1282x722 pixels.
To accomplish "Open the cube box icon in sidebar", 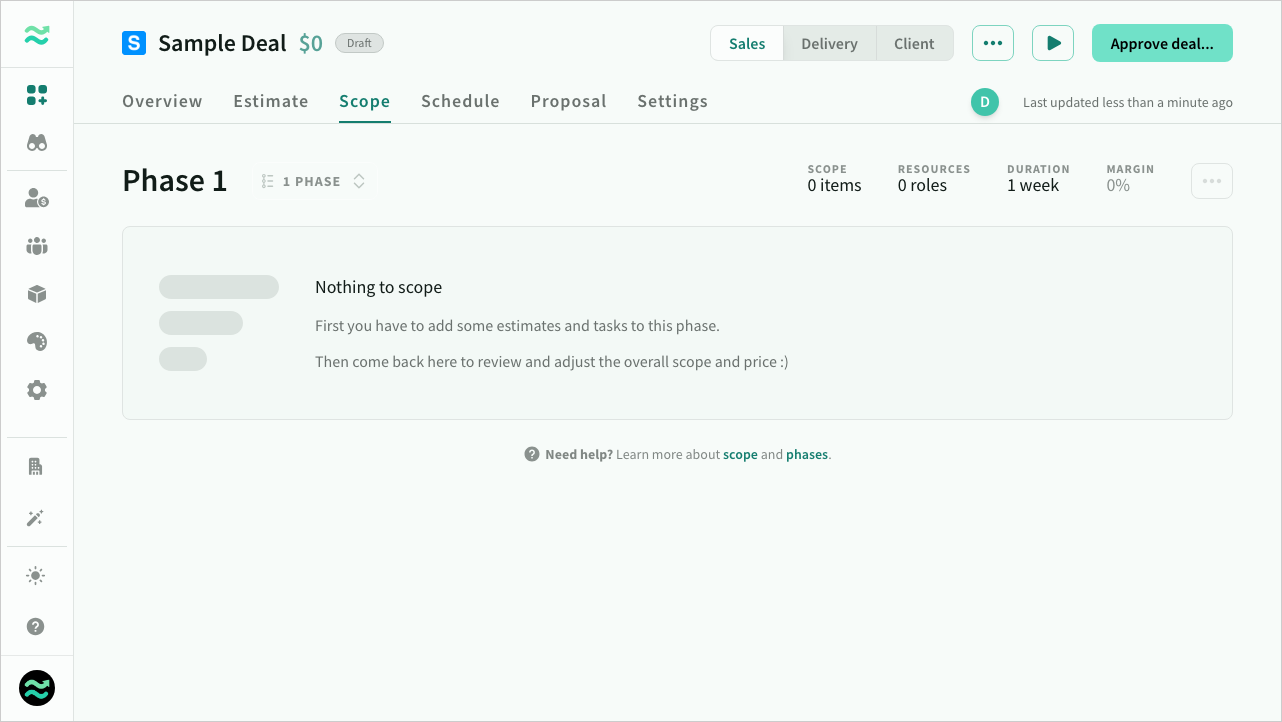I will coord(37,294).
